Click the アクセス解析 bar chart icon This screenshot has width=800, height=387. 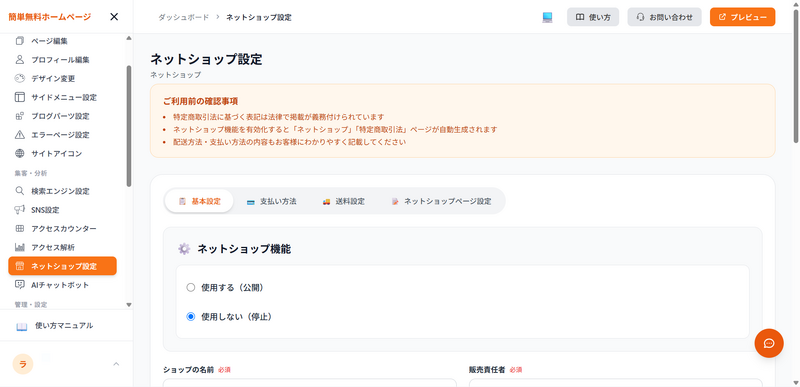click(20, 247)
